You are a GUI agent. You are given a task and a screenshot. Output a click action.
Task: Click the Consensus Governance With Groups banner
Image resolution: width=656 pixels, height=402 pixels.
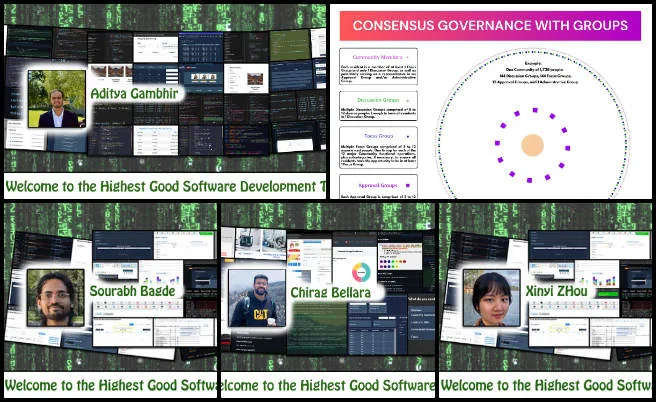(490, 26)
